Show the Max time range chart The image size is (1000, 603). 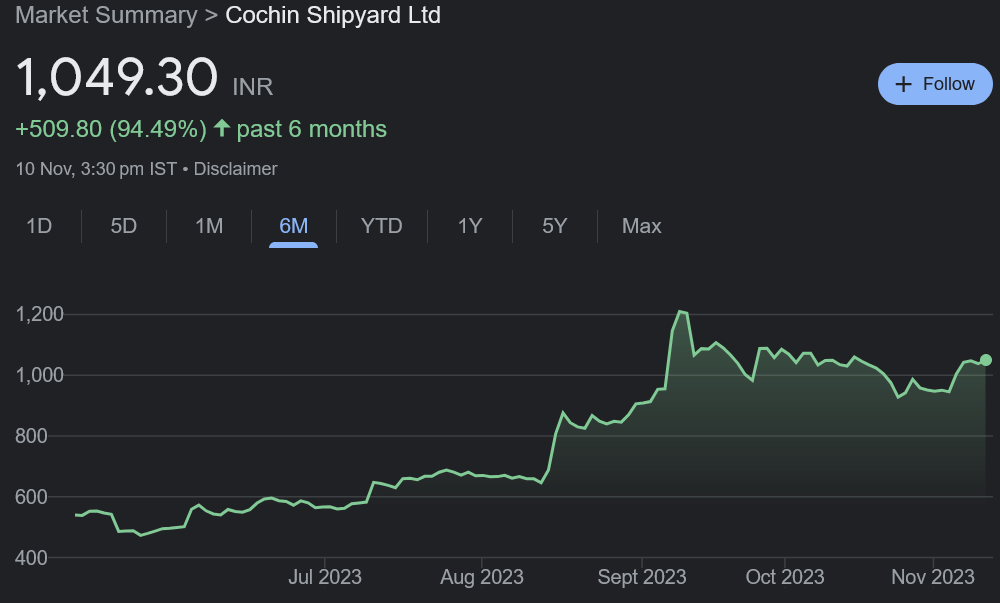pos(641,226)
